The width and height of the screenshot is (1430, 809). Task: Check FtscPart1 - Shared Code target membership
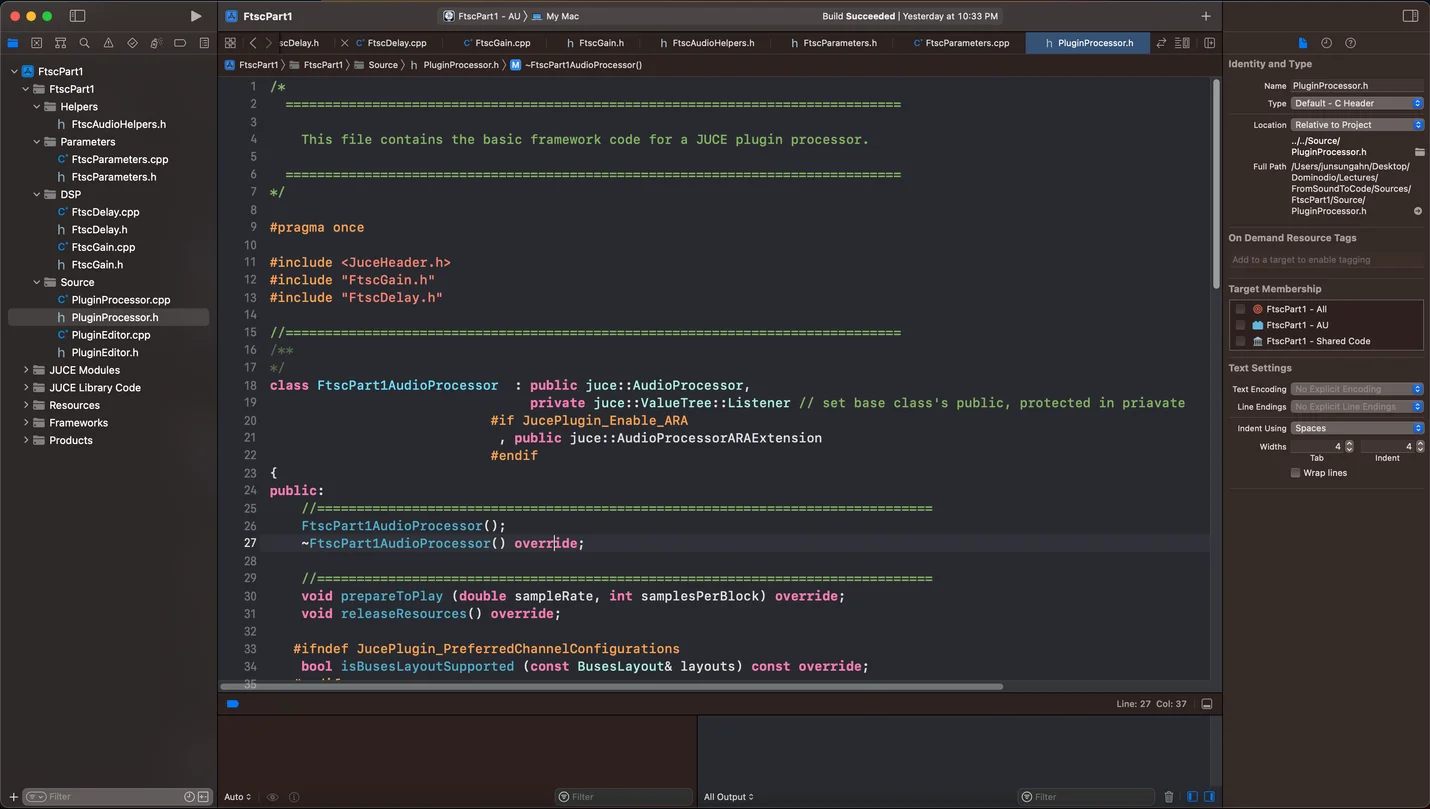click(x=1240, y=341)
